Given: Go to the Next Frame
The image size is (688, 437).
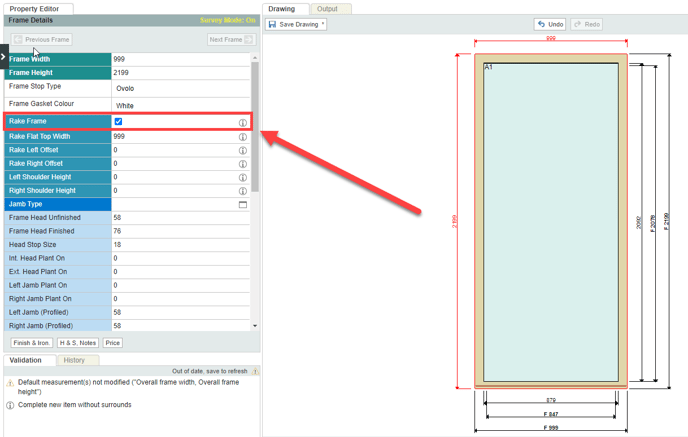Looking at the screenshot, I should point(230,40).
